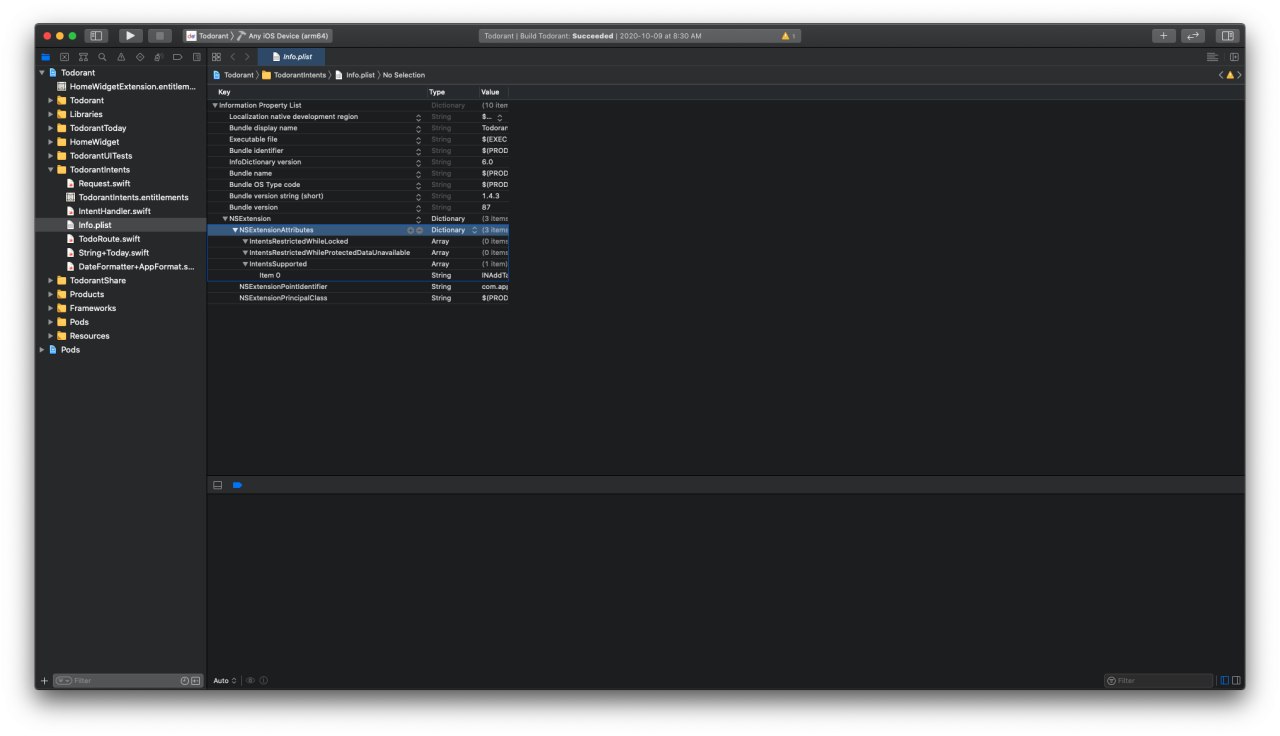The width and height of the screenshot is (1280, 736).
Task: Select the Info.plist editor tab
Action: tap(292, 57)
